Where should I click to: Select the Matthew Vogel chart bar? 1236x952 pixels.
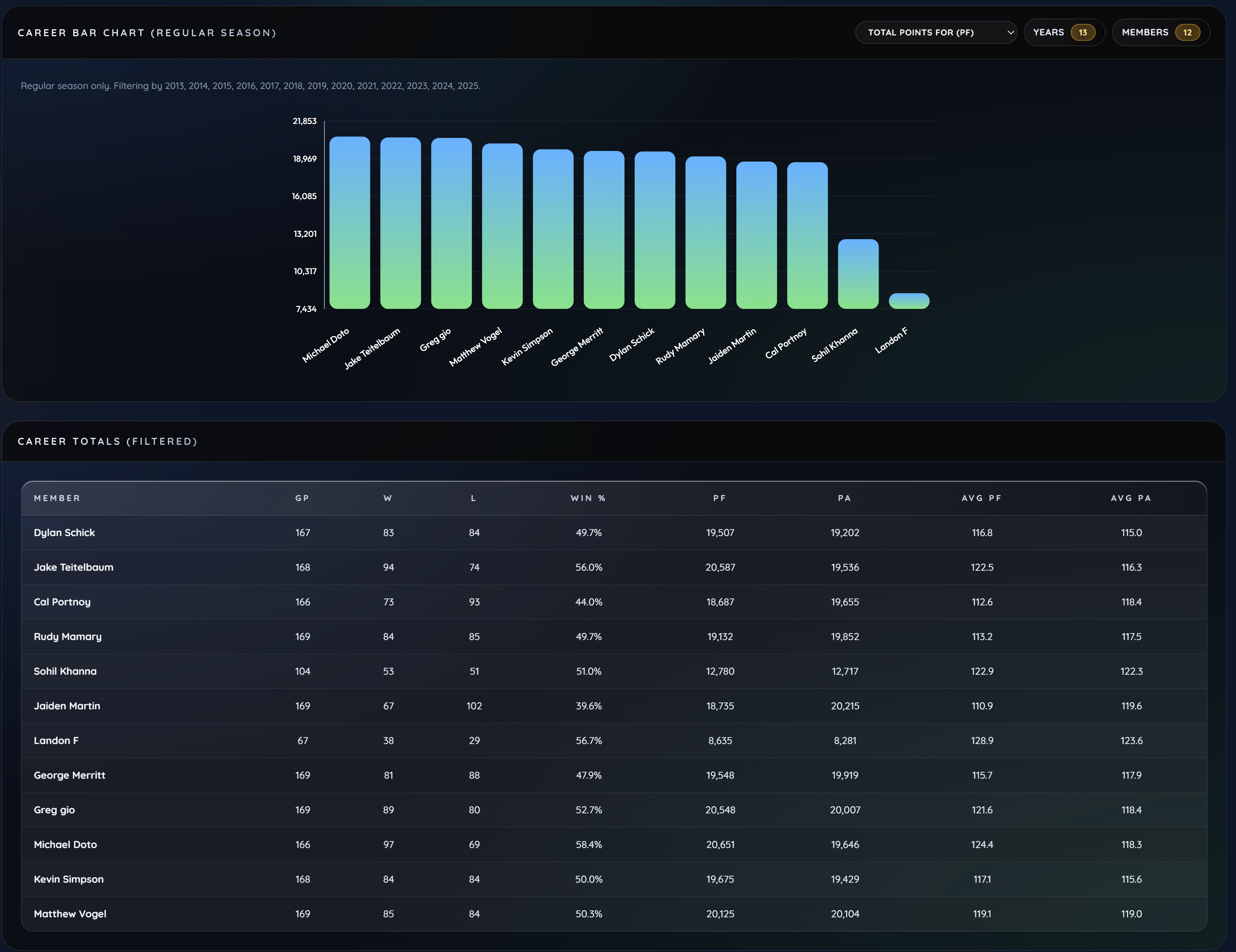(x=502, y=226)
